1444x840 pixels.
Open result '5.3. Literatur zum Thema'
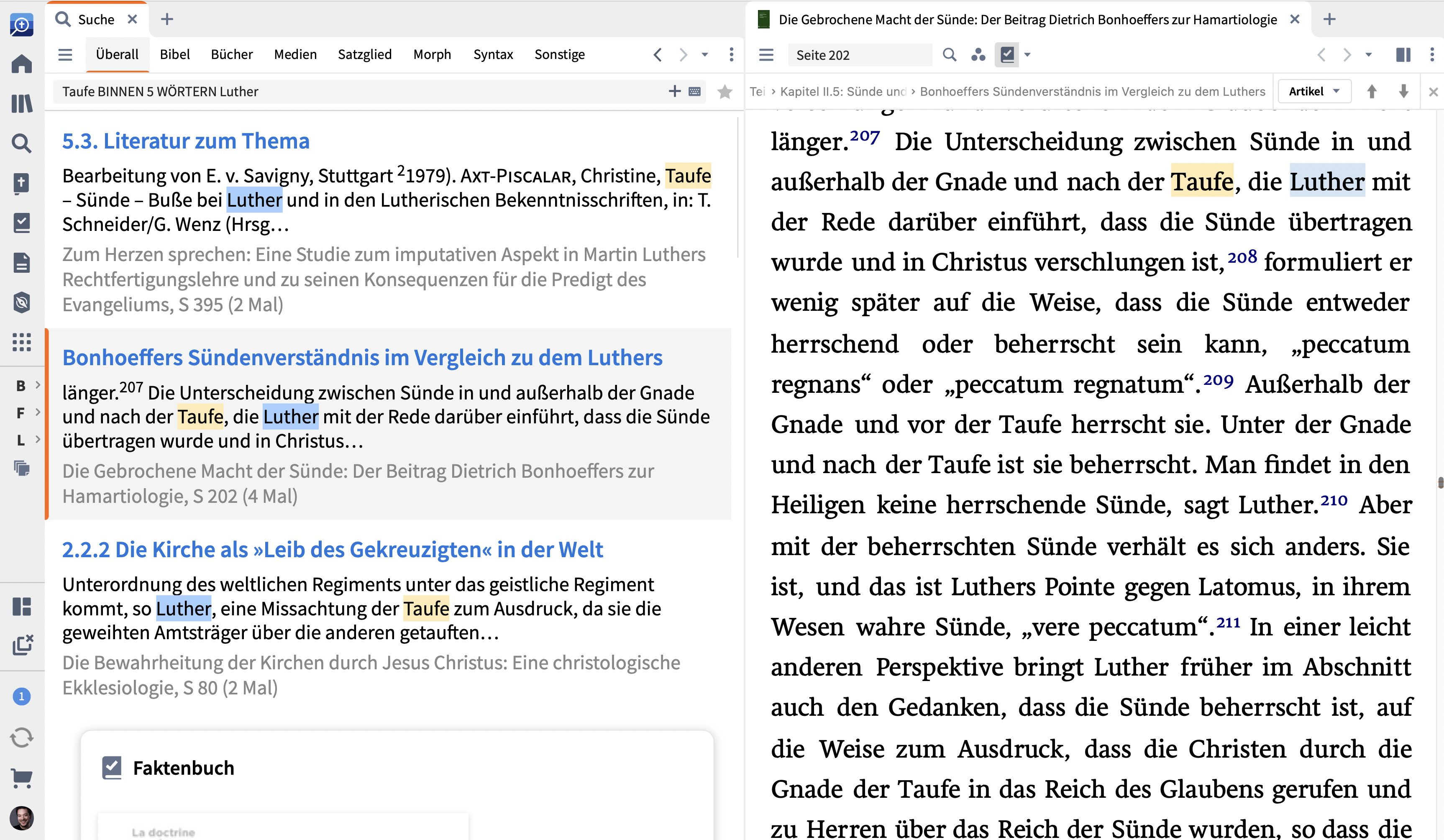[x=186, y=141]
